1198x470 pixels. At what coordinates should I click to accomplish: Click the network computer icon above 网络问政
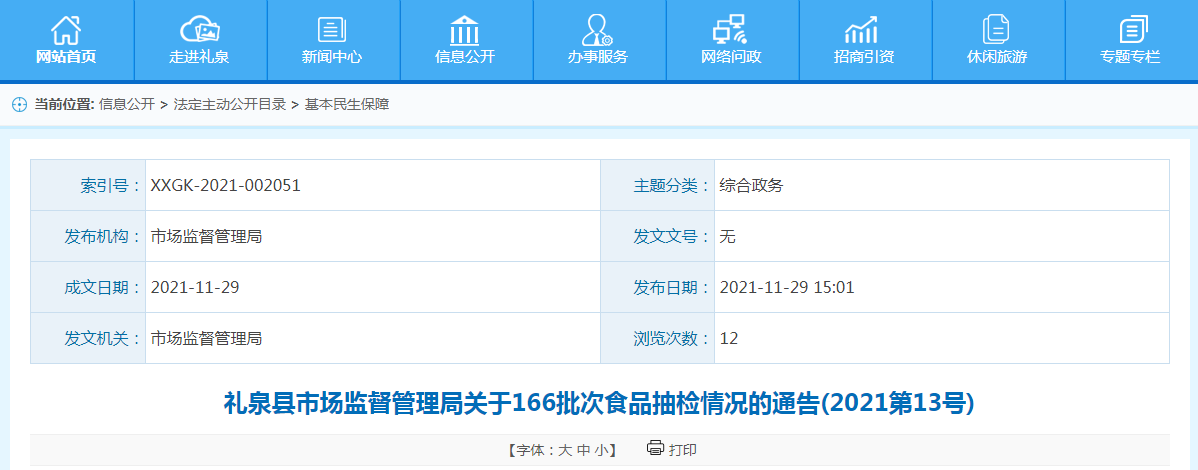point(731,30)
